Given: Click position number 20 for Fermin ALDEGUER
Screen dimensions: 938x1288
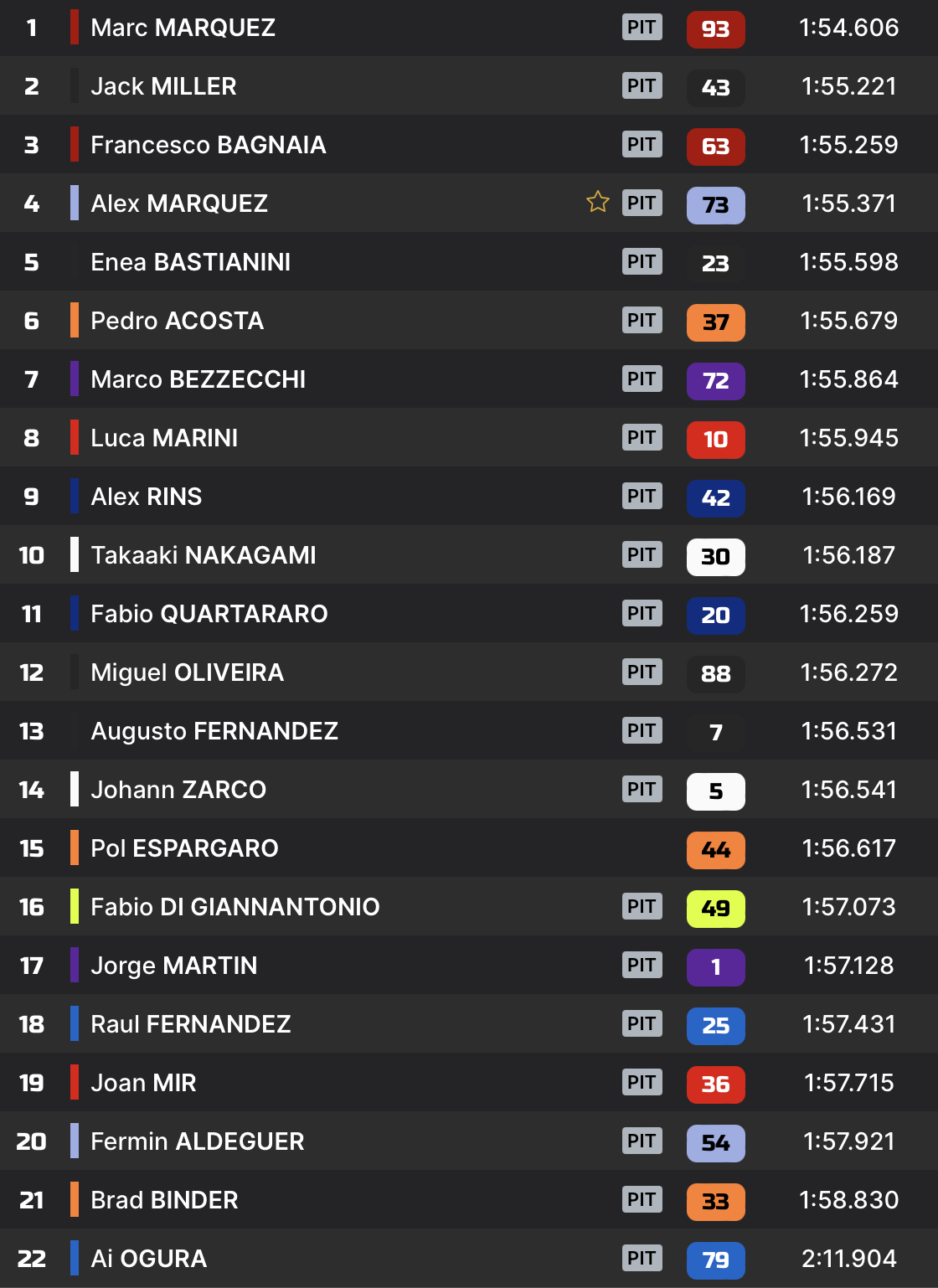Looking at the screenshot, I should 32,1141.
